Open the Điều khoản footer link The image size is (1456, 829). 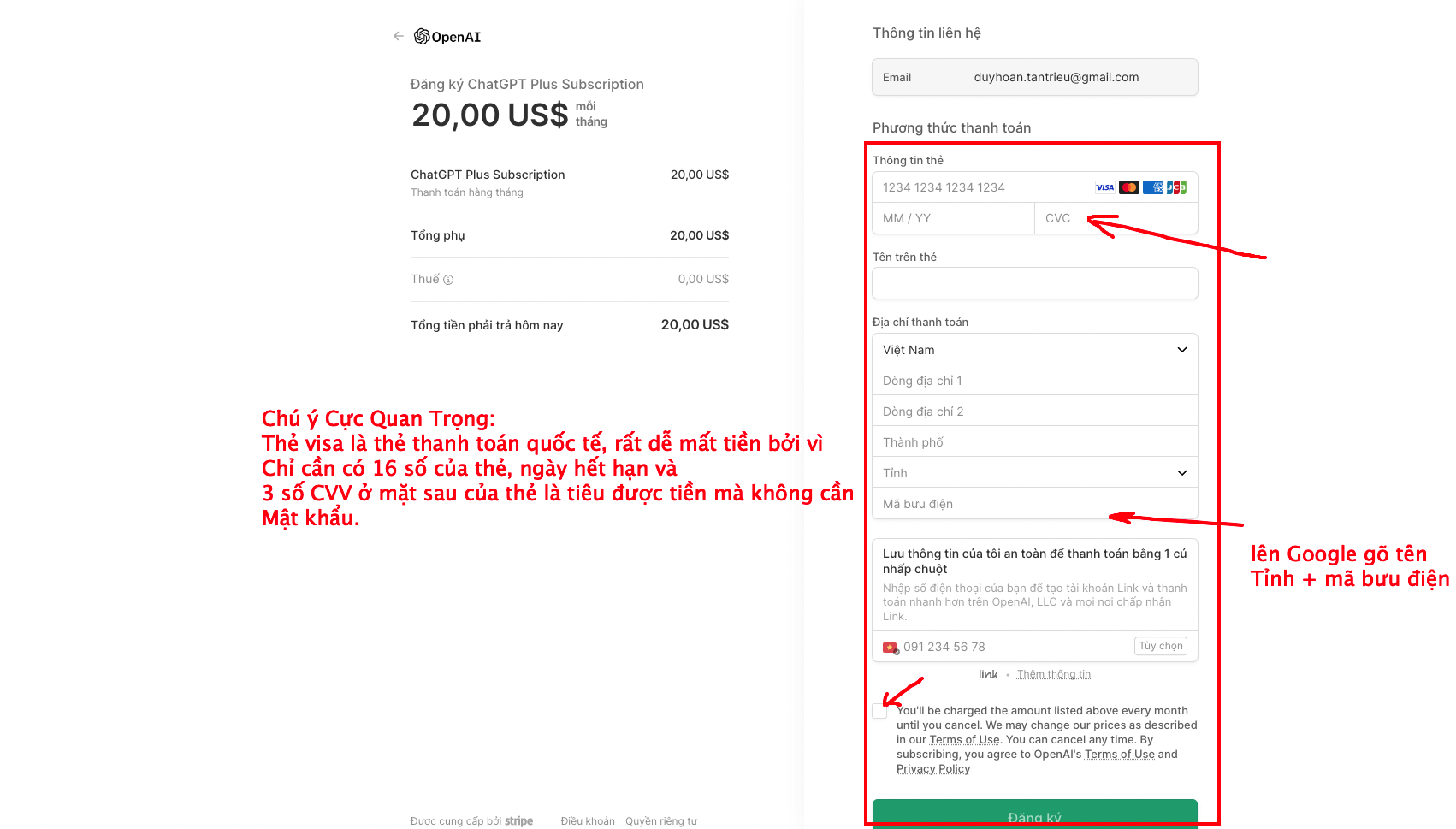[x=588, y=821]
